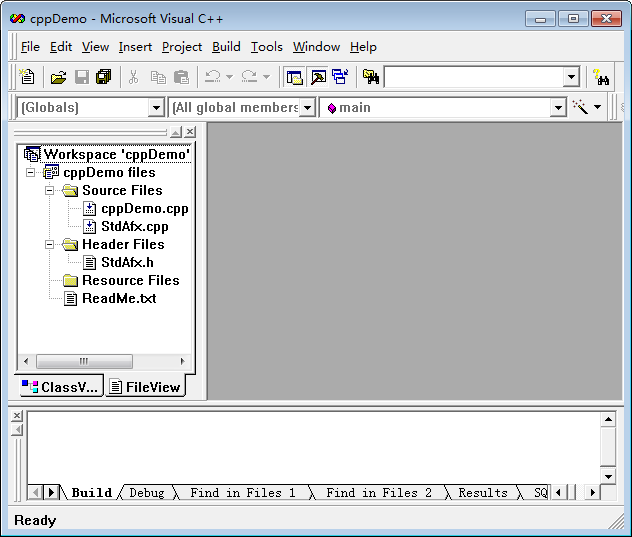Switch to the ClassView tab
632x537 pixels.
61,387
